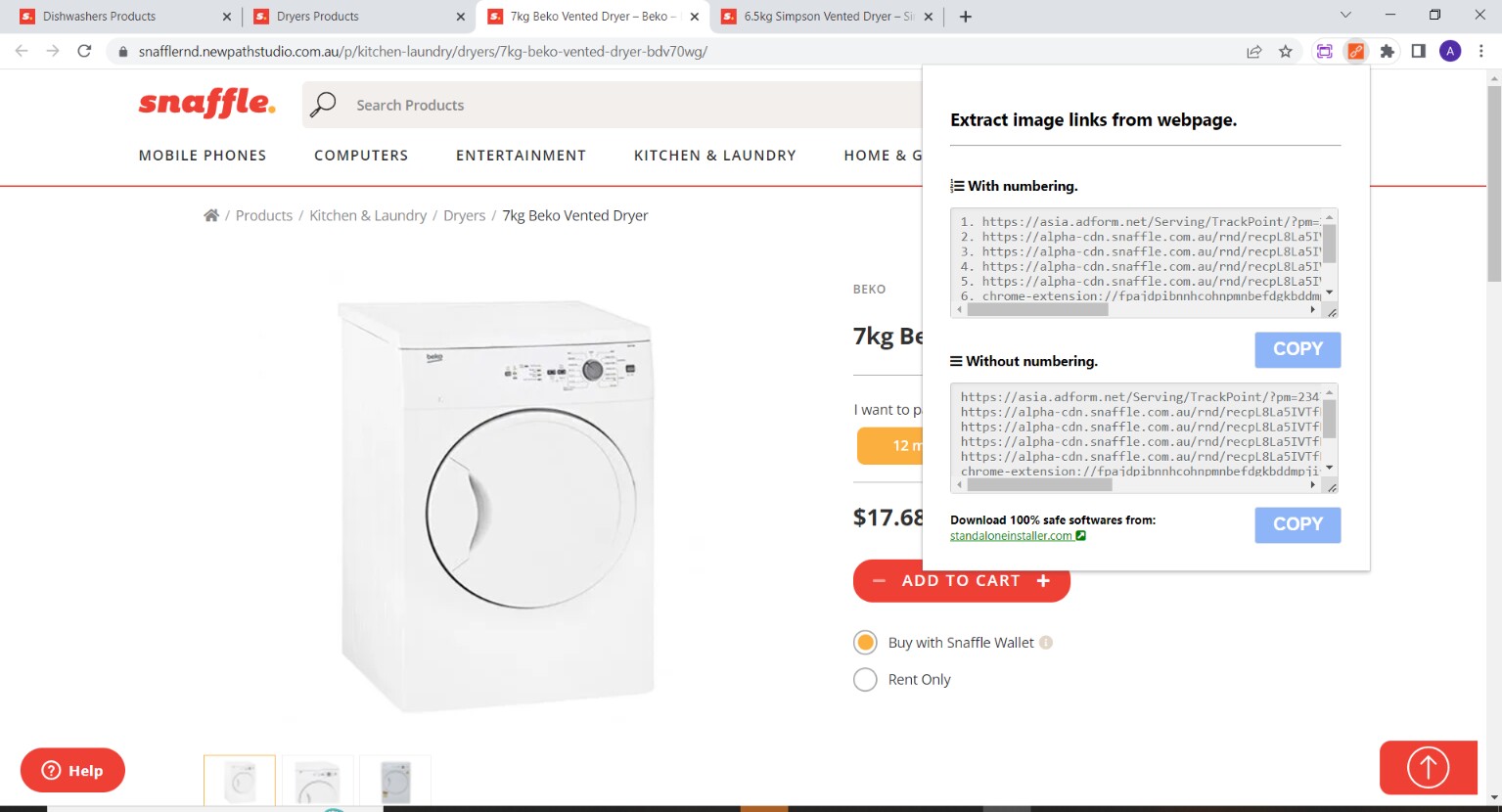Open the KITCHEN & LAUNDRY menu
This screenshot has width=1502, height=812.
(x=714, y=155)
